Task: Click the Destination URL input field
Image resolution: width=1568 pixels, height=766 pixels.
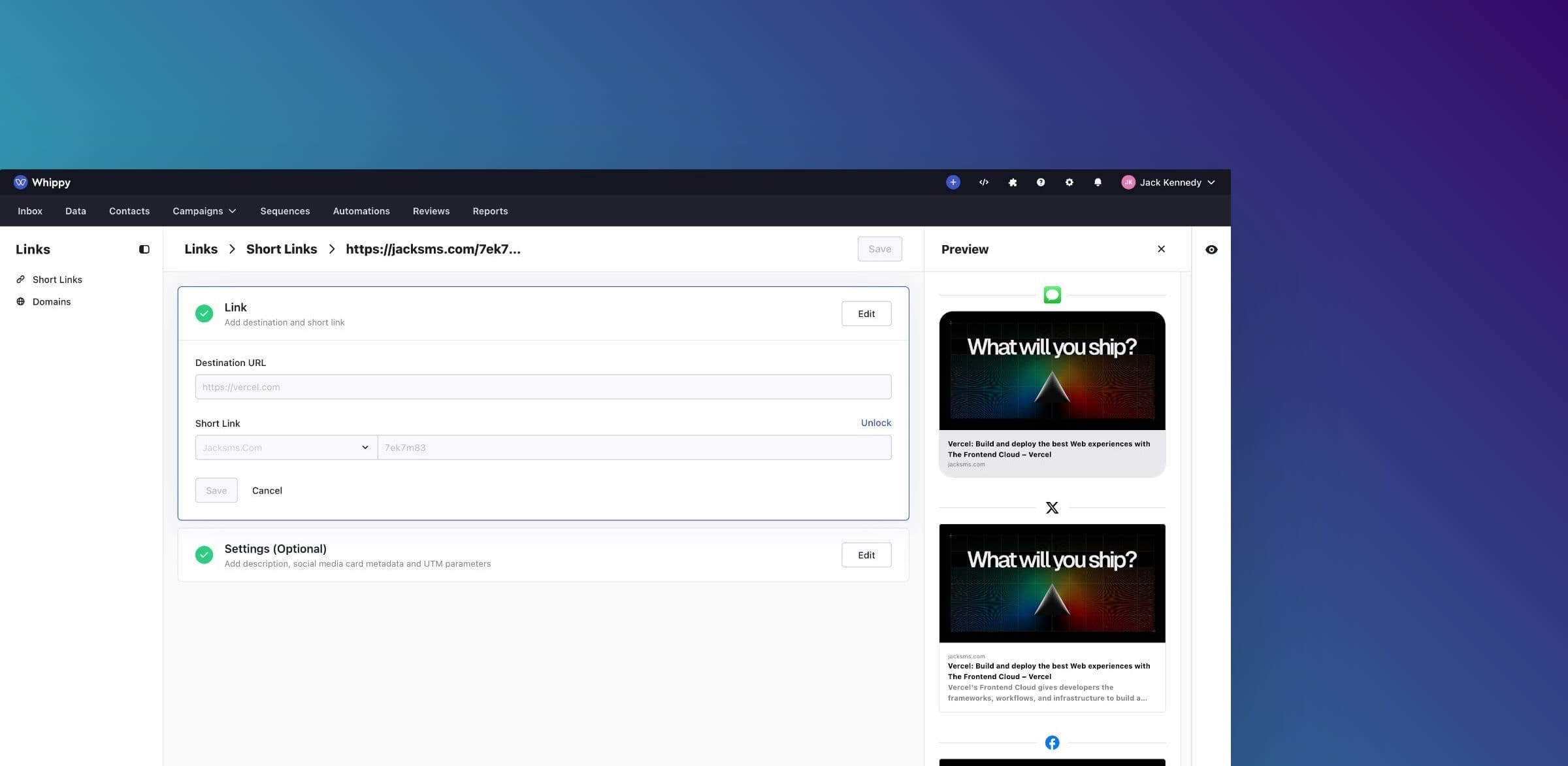Action: 542,387
